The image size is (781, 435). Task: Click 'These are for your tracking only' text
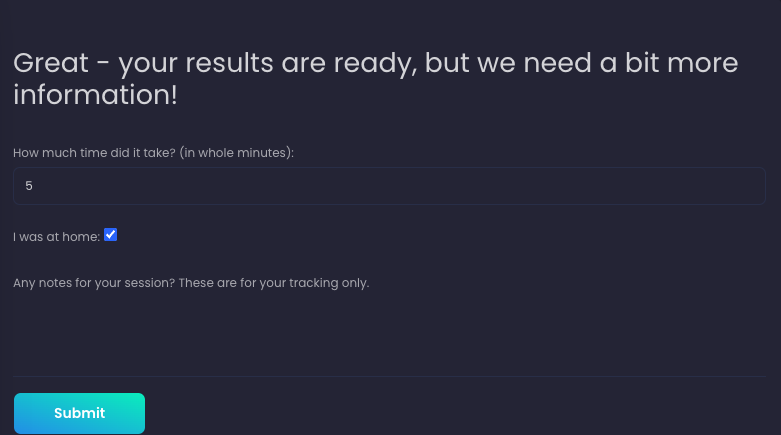tap(273, 283)
